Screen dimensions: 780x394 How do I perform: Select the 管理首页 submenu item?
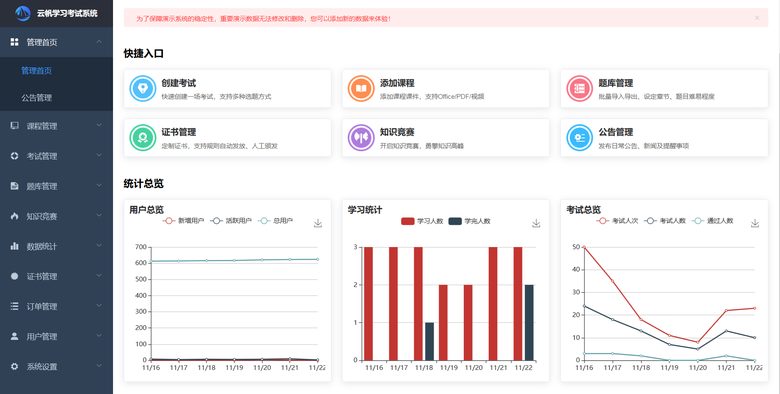click(x=36, y=71)
